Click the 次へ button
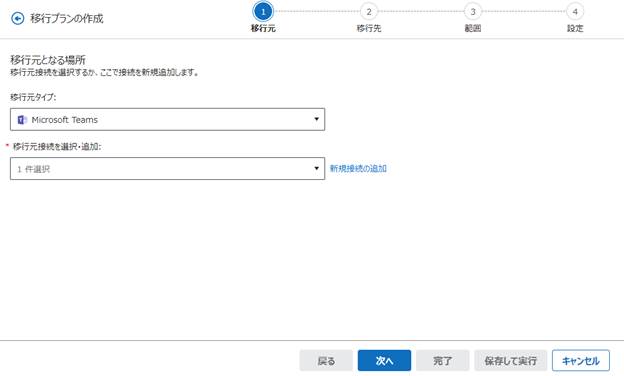Image resolution: width=624 pixels, height=376 pixels. click(384, 360)
